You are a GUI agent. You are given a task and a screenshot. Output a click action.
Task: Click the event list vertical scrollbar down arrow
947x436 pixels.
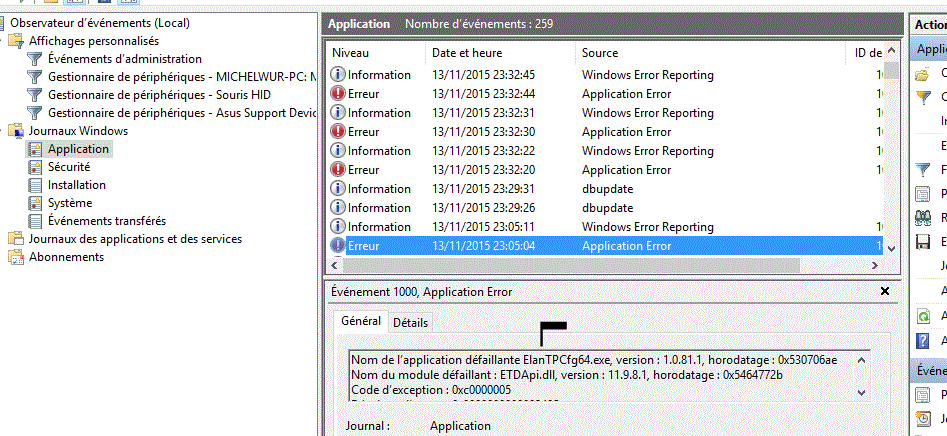(891, 248)
